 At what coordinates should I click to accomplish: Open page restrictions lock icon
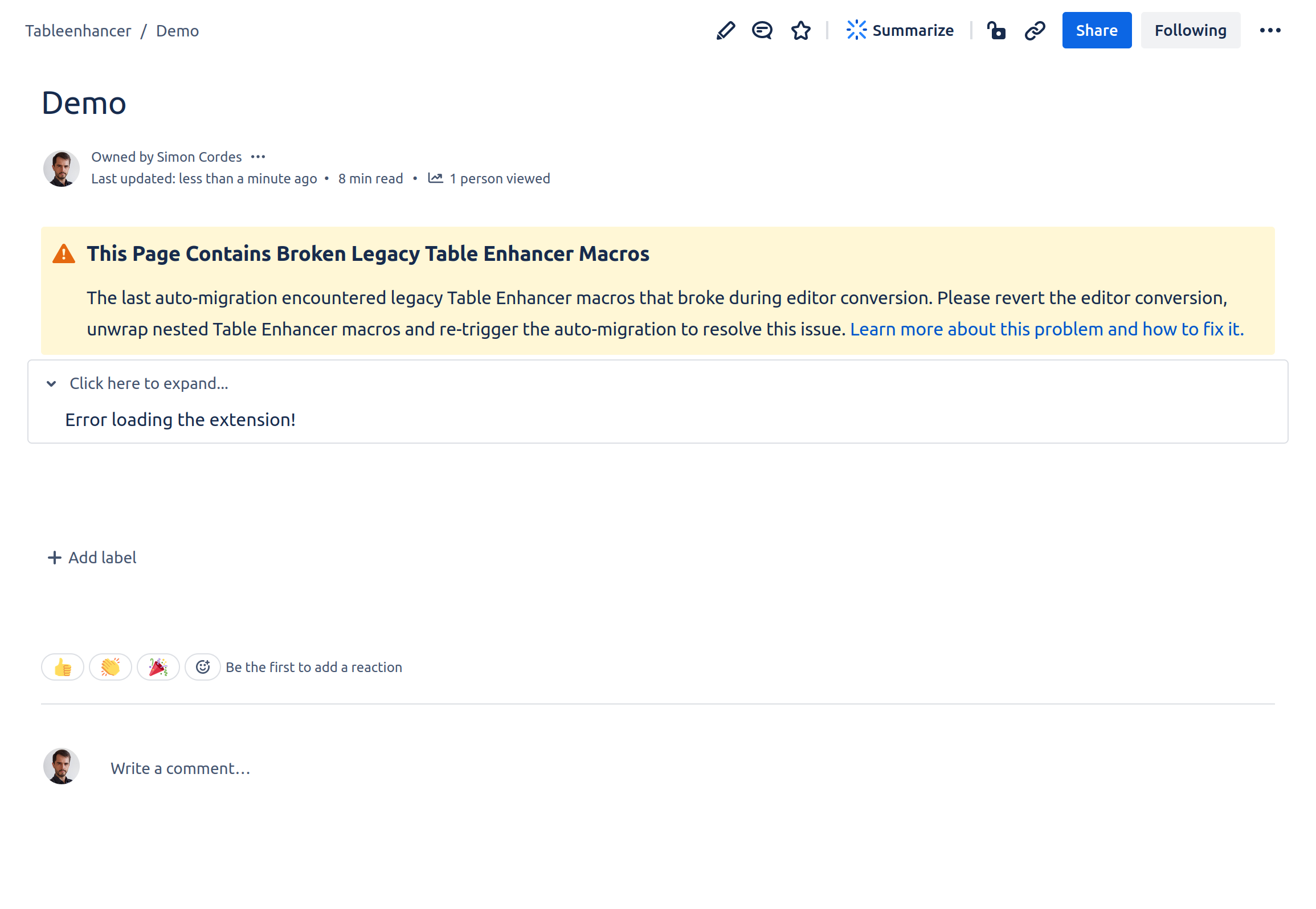point(996,30)
